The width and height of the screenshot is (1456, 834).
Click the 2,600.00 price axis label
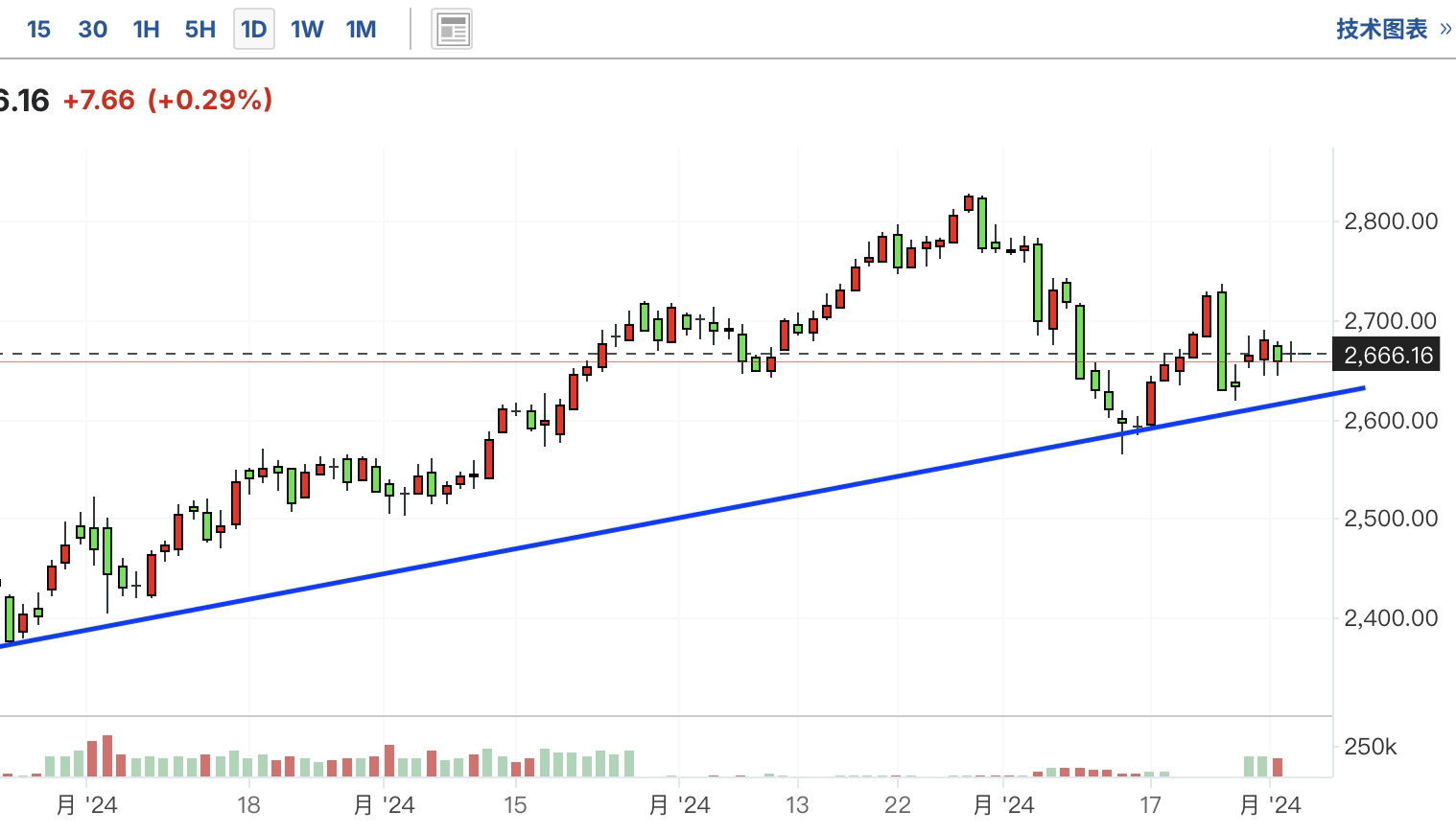(x=1391, y=420)
